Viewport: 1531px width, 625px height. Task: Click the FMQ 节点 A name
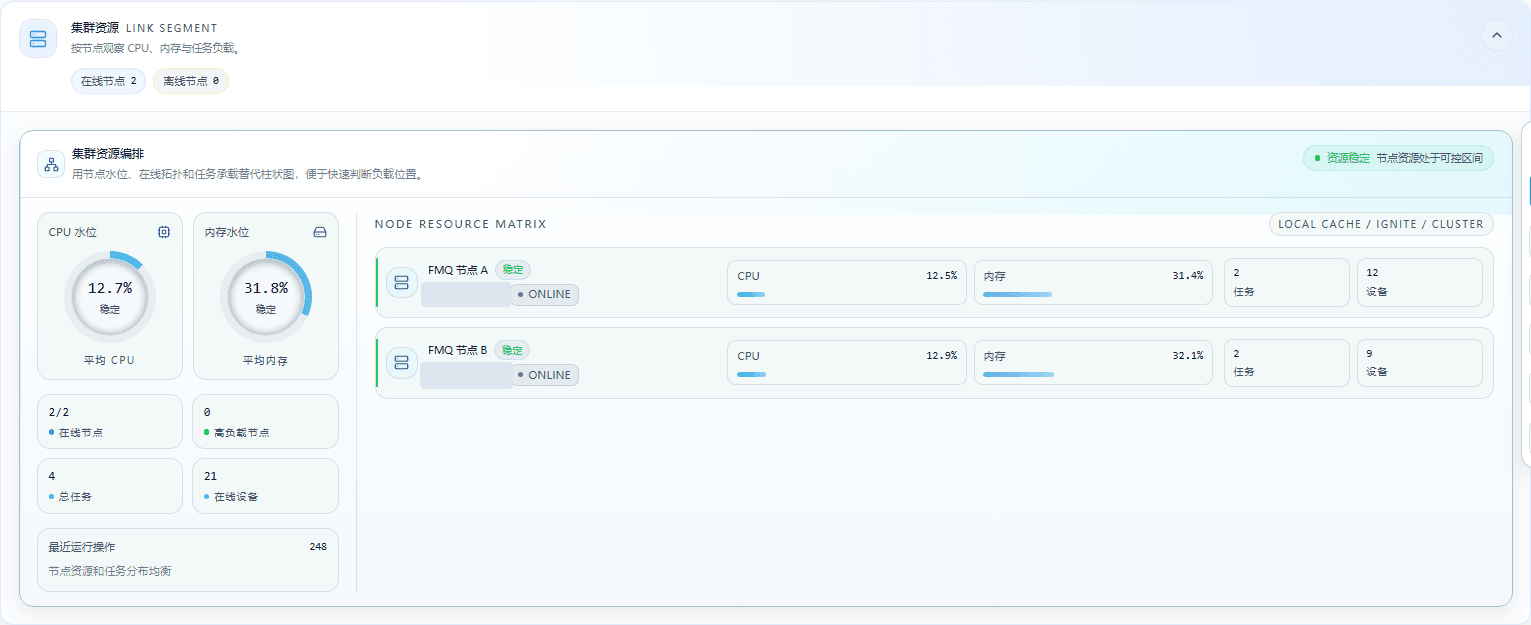[458, 270]
